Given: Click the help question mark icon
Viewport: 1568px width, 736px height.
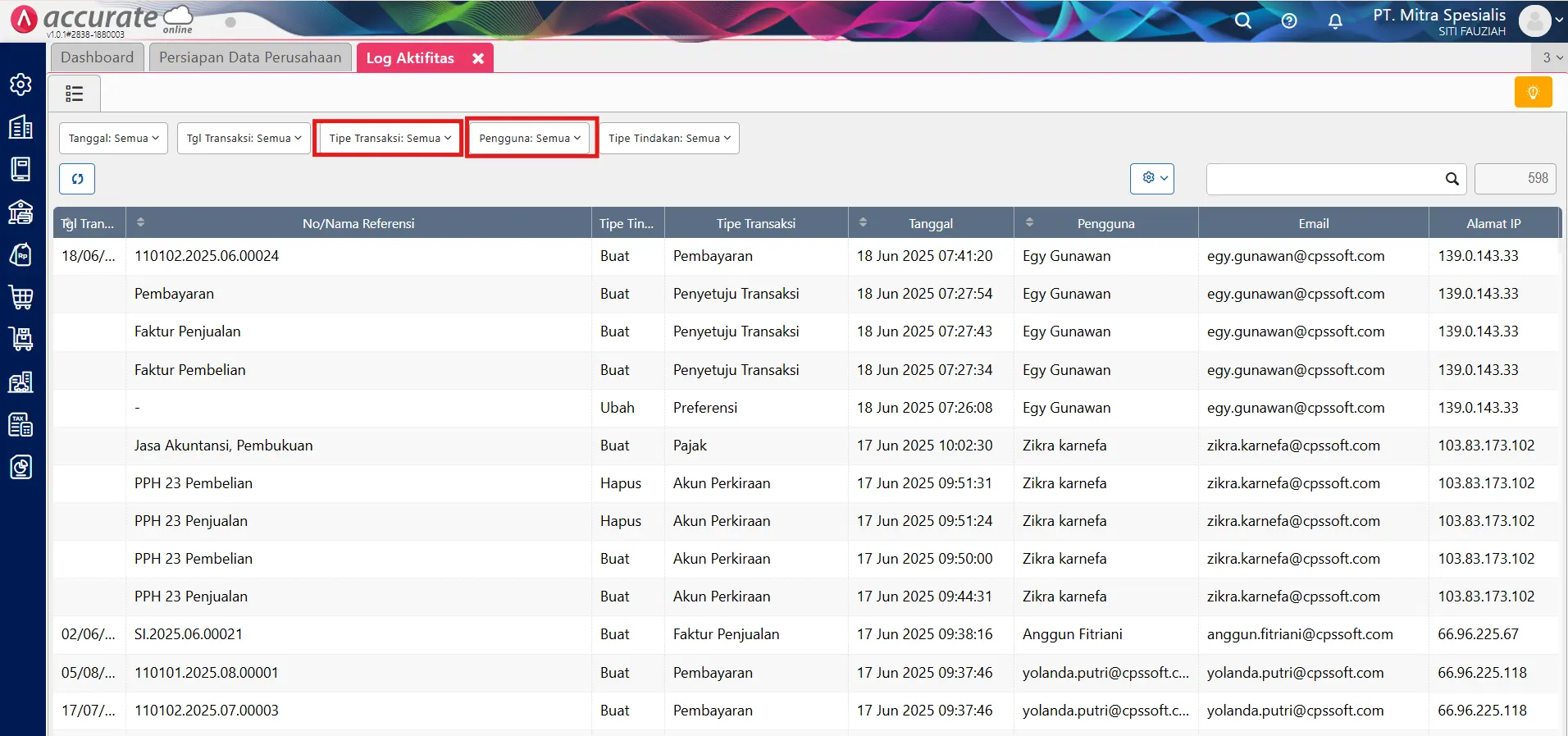Looking at the screenshot, I should [1289, 21].
